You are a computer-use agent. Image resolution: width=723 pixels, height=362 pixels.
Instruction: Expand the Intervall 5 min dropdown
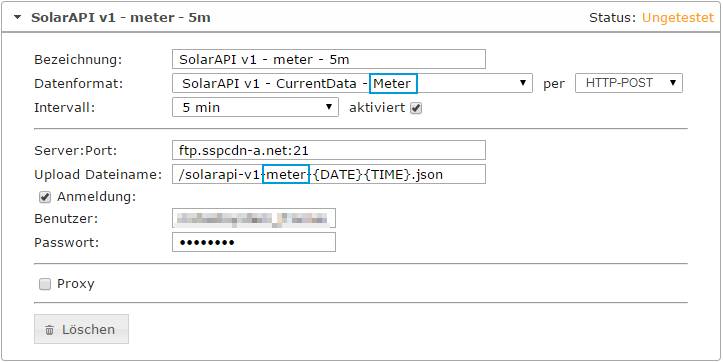(255, 107)
